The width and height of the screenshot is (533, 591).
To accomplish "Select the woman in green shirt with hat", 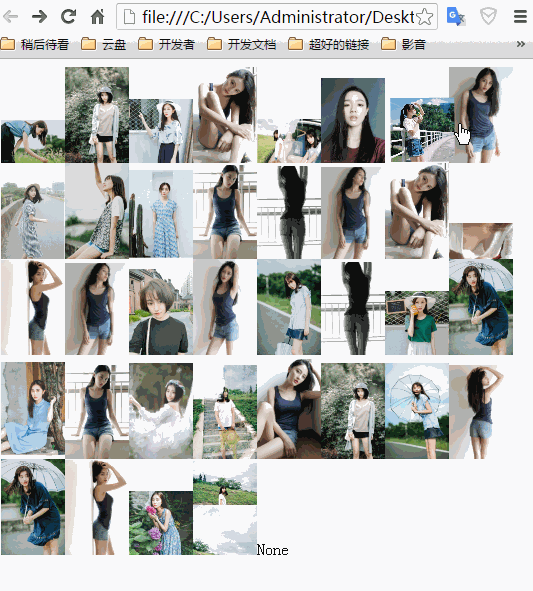I will (417, 323).
